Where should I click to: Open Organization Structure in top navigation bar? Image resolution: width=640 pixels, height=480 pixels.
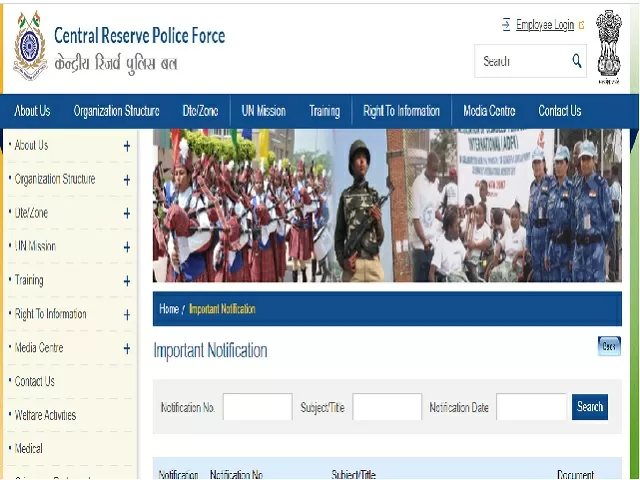[x=116, y=111]
